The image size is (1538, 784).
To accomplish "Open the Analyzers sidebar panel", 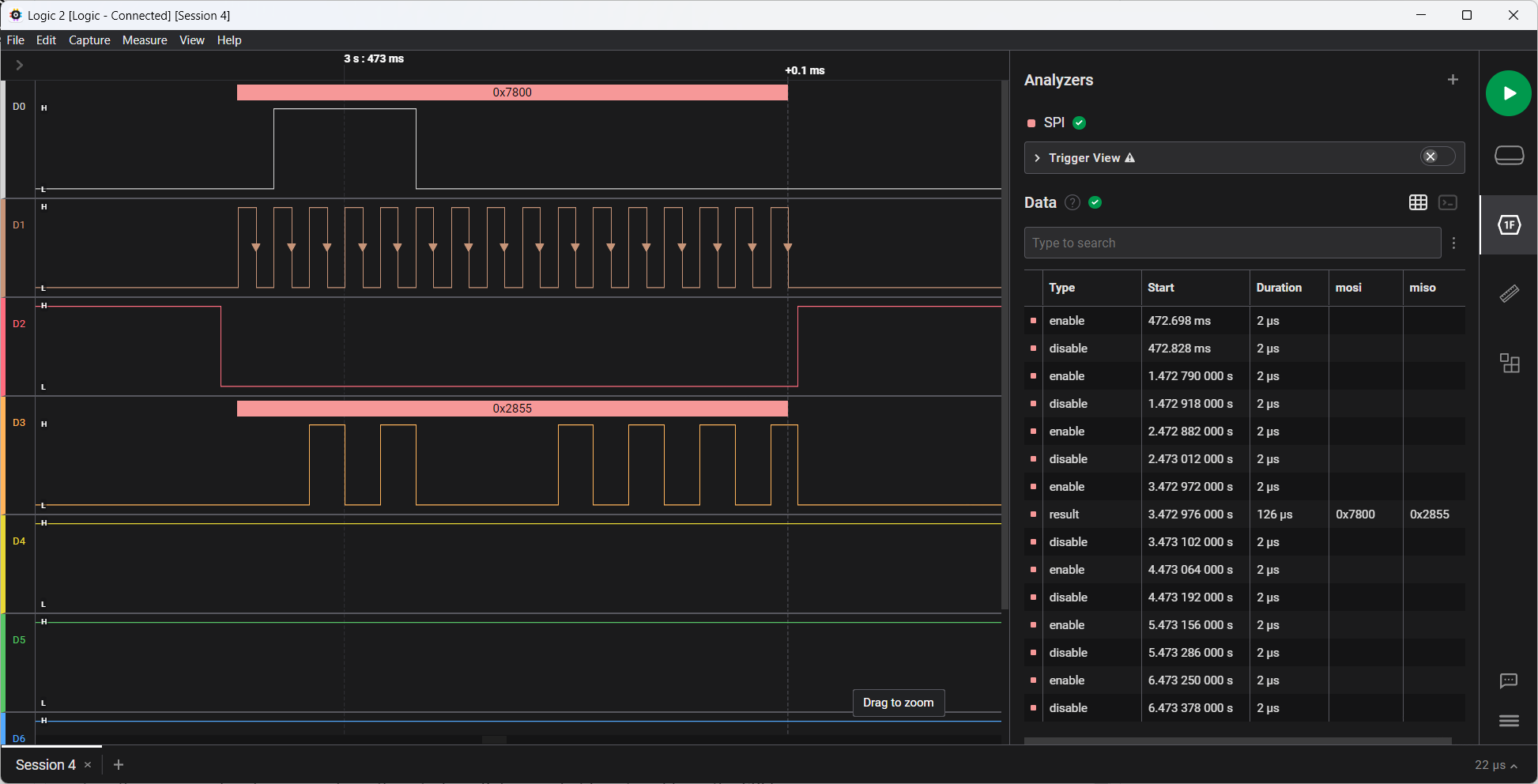I will coord(1509,225).
